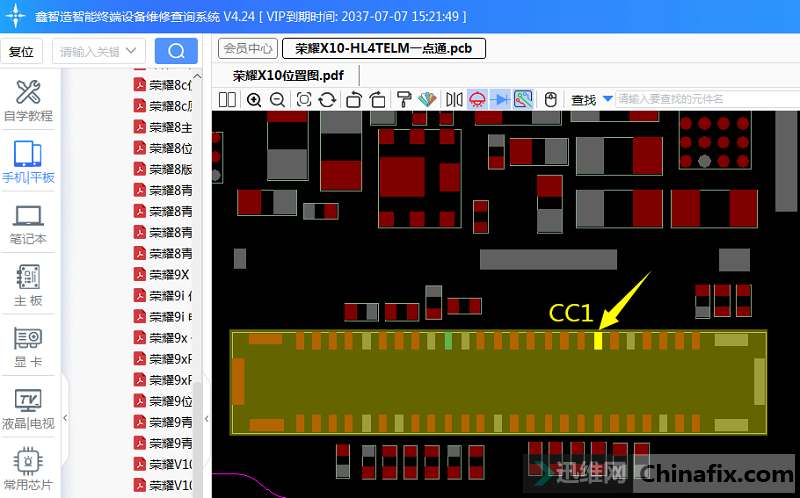Open the 查找 blue dropdown arrow
The image size is (800, 498).
[x=606, y=99]
